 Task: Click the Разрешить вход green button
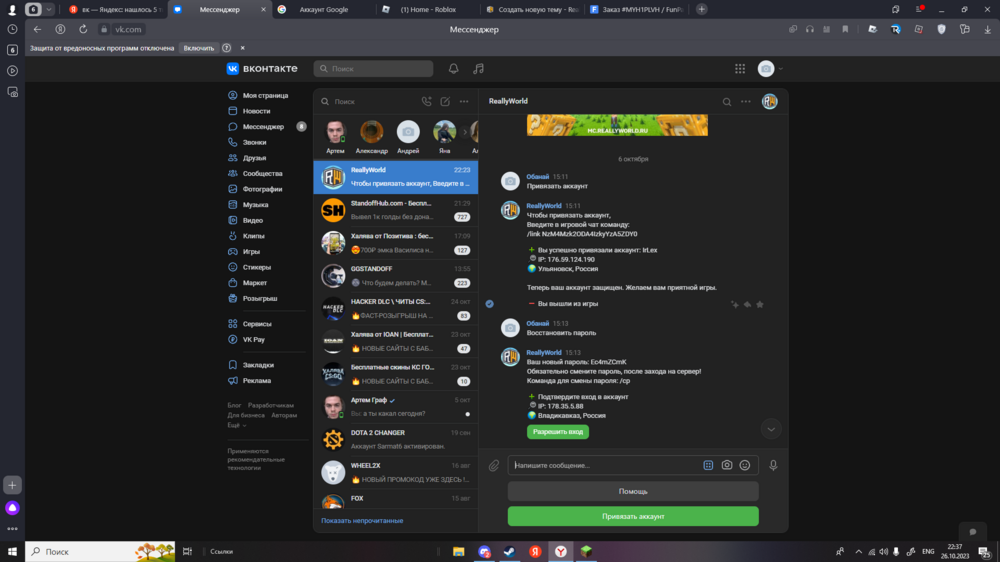click(x=558, y=432)
